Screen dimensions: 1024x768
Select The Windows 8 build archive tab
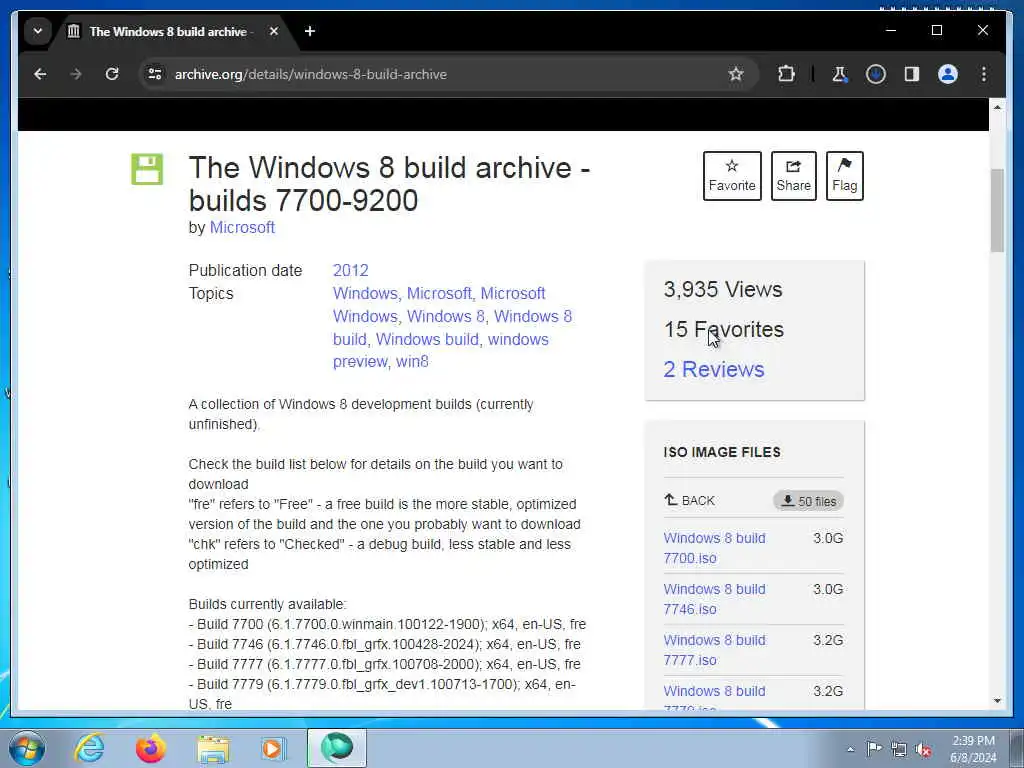170,31
